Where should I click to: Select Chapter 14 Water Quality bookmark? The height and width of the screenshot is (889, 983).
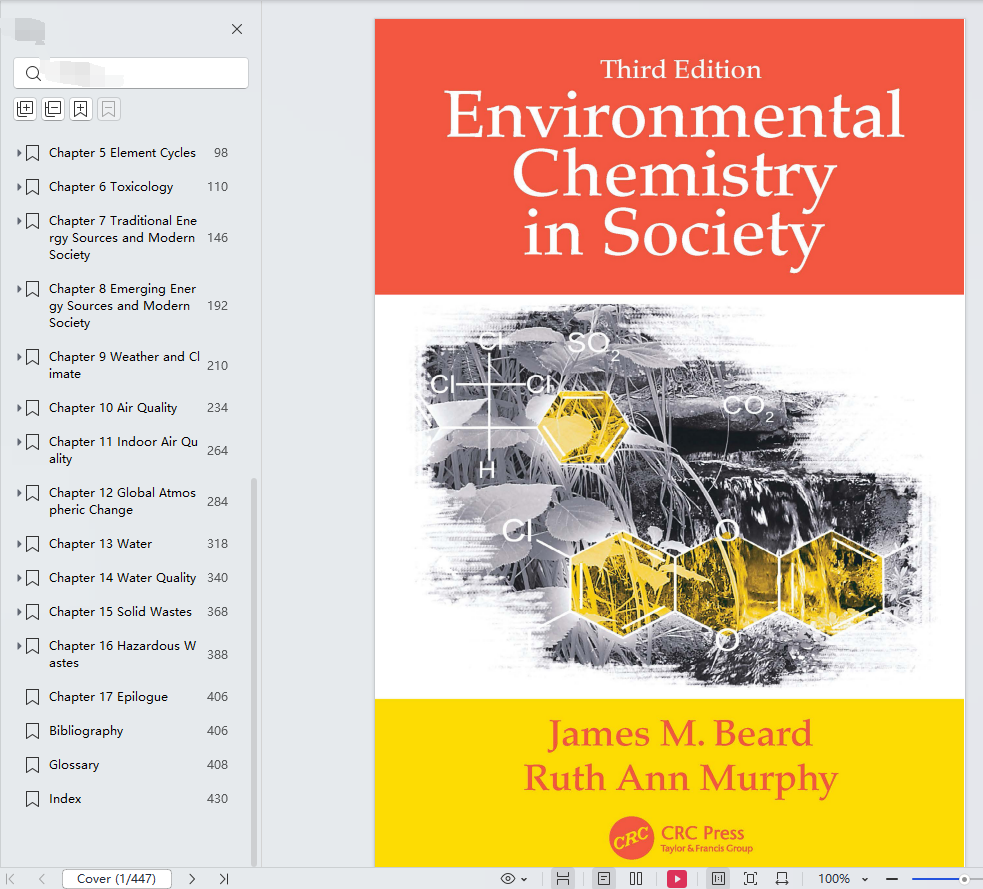(x=122, y=577)
